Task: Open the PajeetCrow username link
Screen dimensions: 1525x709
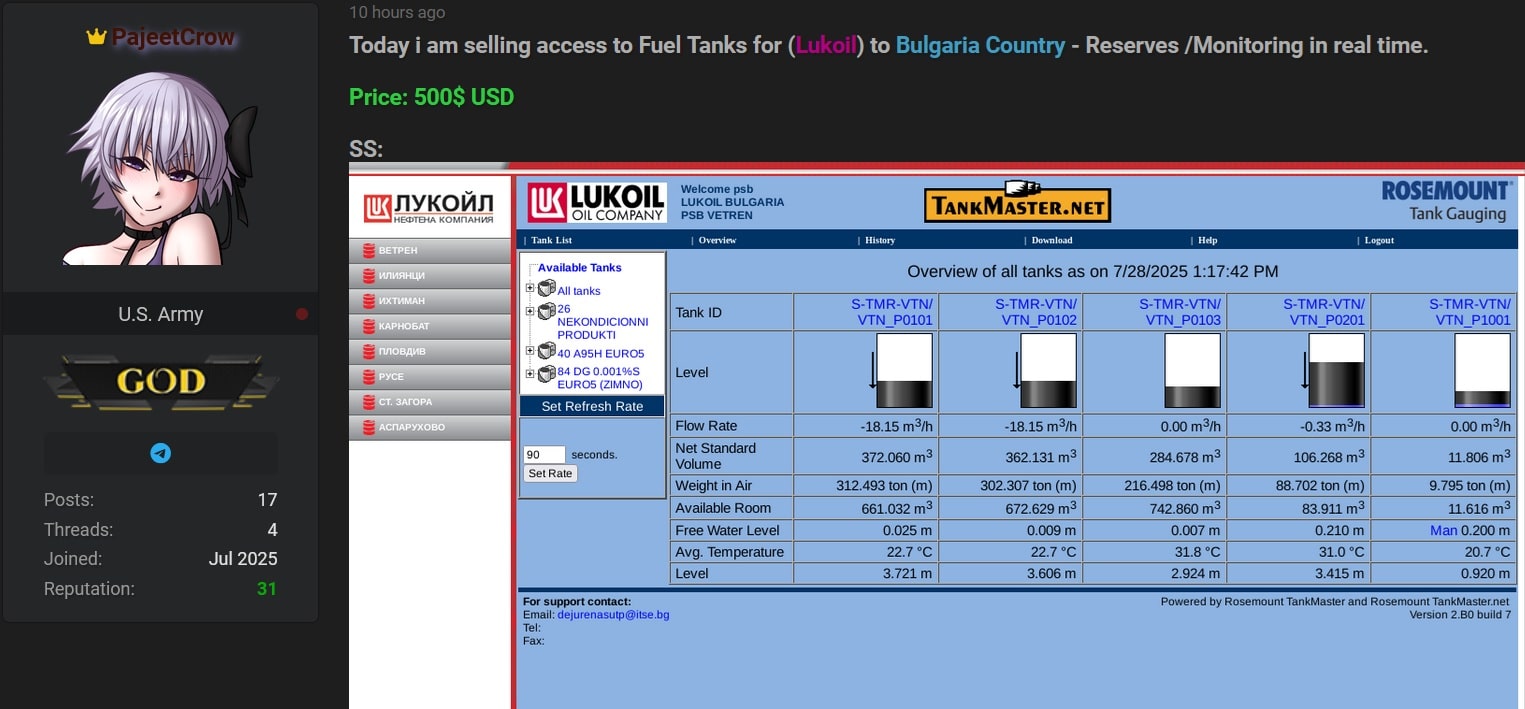Action: (x=173, y=37)
